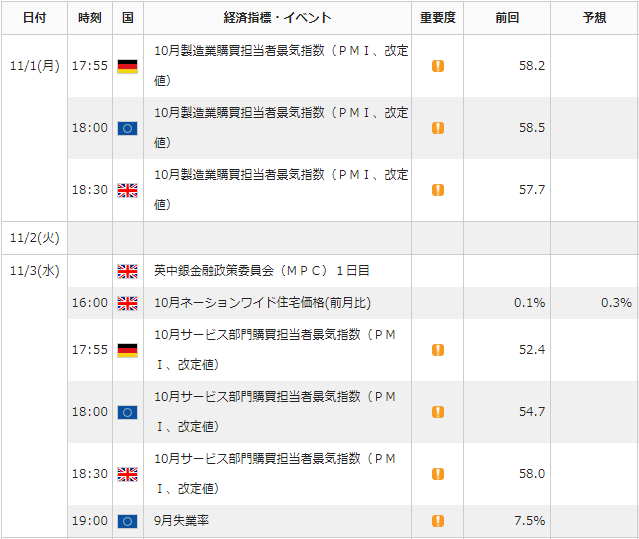639x539 pixels.
Task: Click previous value 7.5%
Action: coord(529,521)
